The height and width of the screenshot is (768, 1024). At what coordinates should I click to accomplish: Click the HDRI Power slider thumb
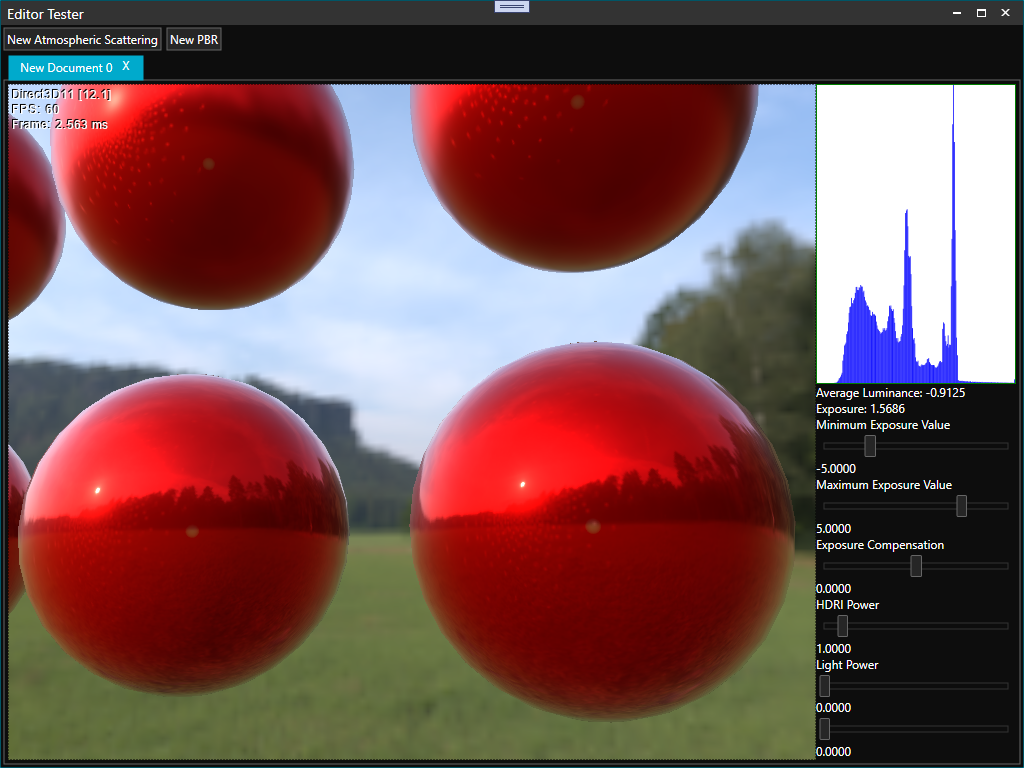842,626
